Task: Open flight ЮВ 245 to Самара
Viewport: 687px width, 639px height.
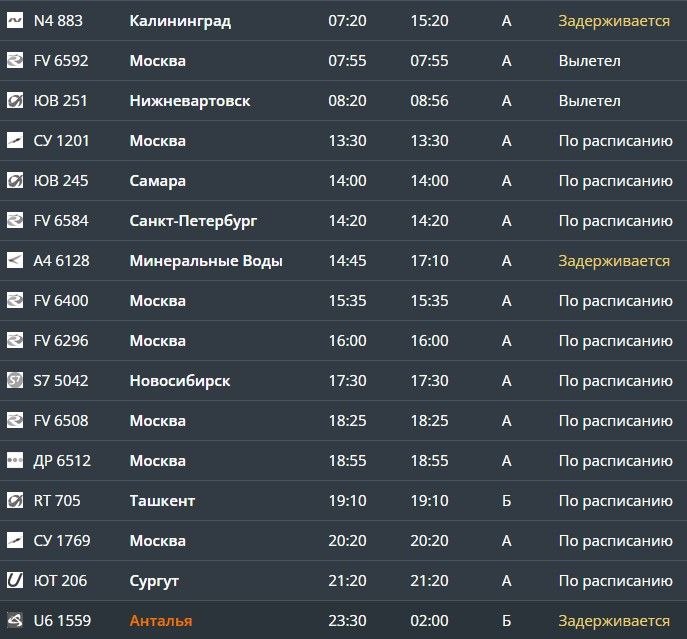Action: [344, 181]
